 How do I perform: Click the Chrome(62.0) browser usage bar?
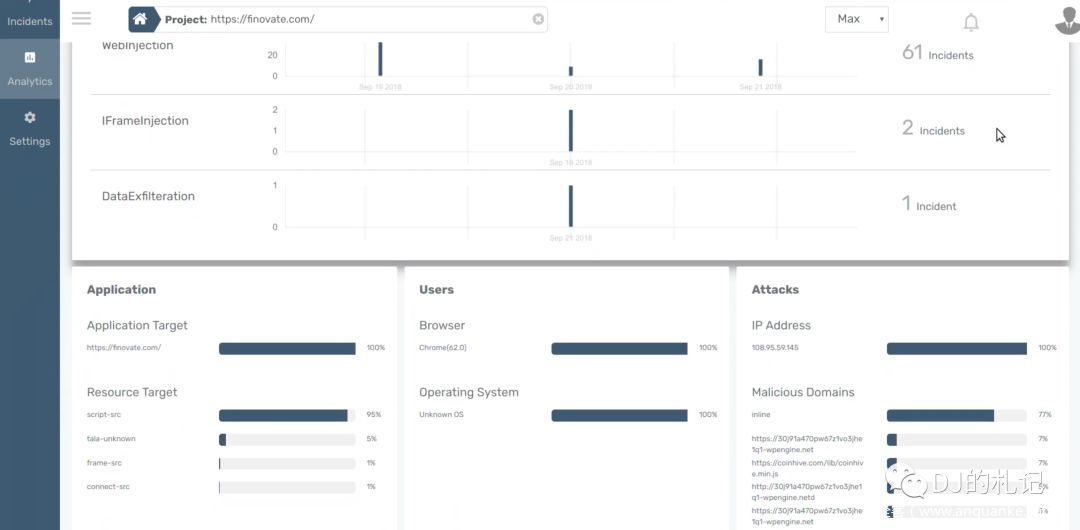619,348
